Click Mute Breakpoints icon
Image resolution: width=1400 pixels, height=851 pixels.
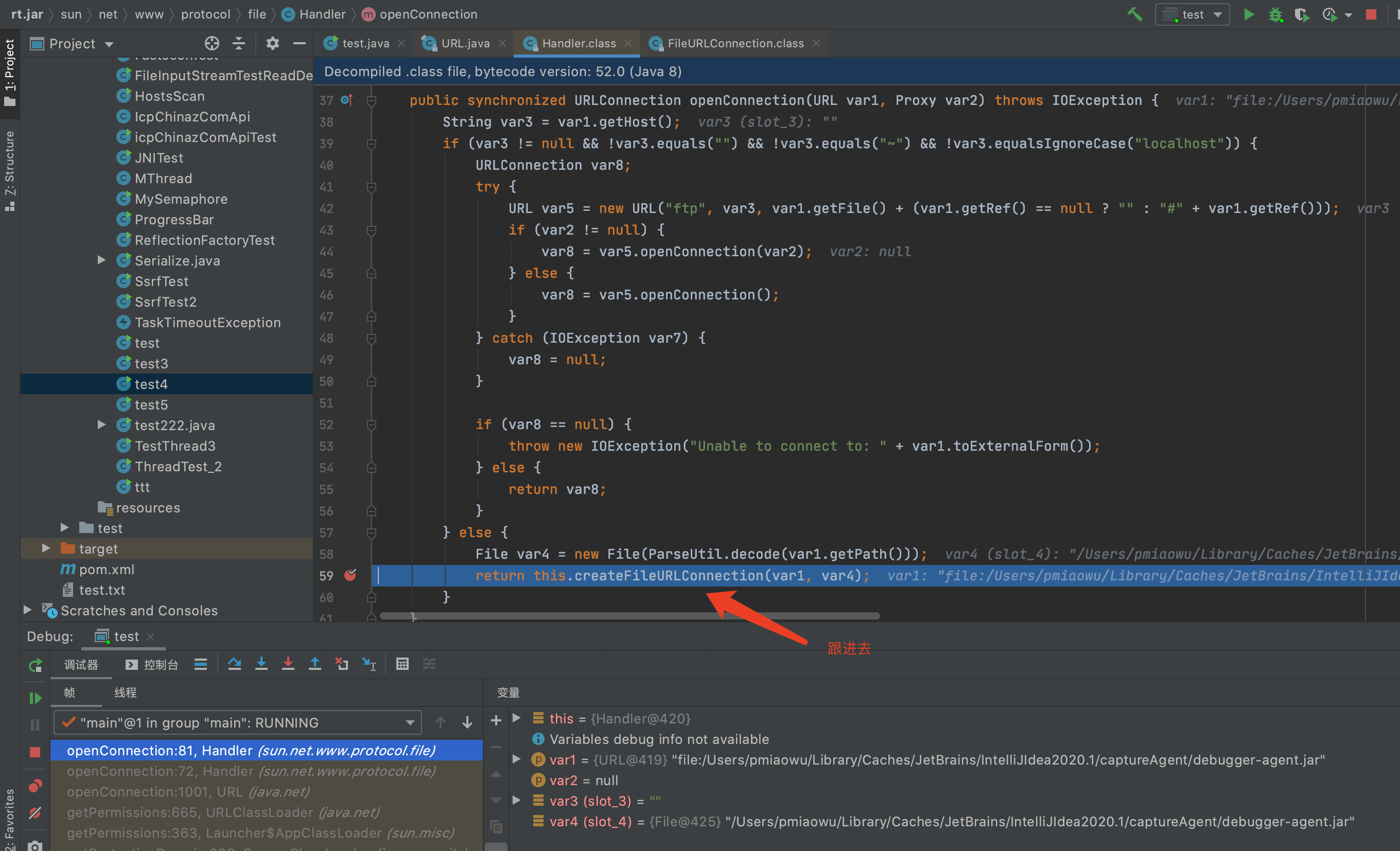click(35, 813)
